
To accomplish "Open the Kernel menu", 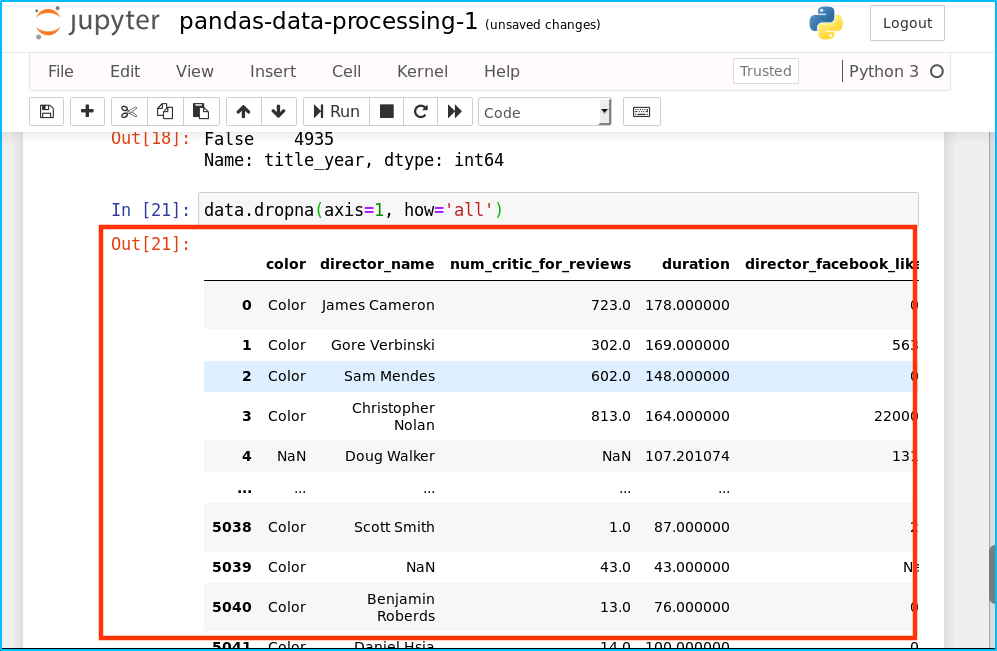I will pos(422,71).
